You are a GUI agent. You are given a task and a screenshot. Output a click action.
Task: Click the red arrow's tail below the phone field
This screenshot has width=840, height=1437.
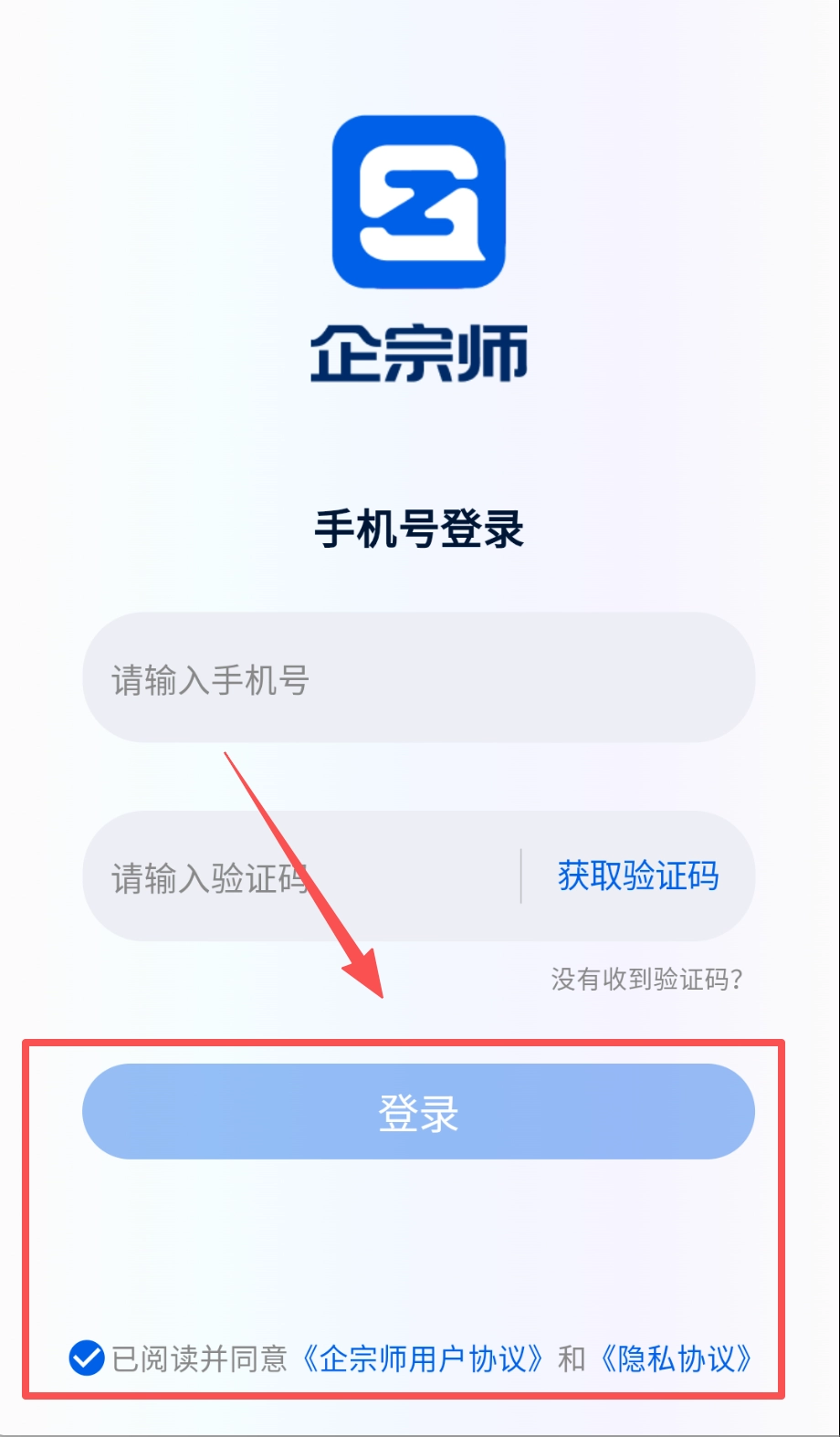(228, 758)
